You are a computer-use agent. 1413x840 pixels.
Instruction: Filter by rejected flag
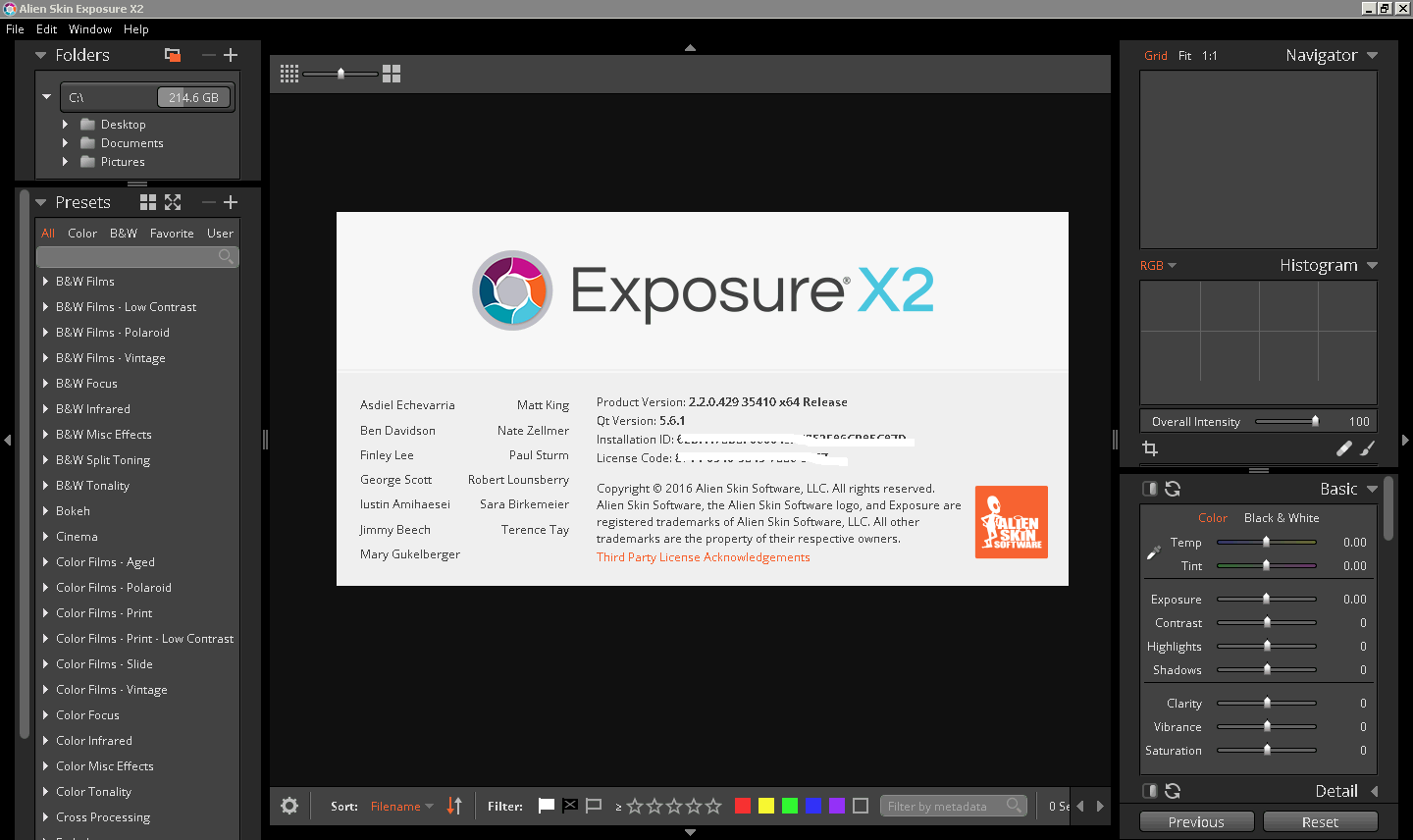point(570,806)
